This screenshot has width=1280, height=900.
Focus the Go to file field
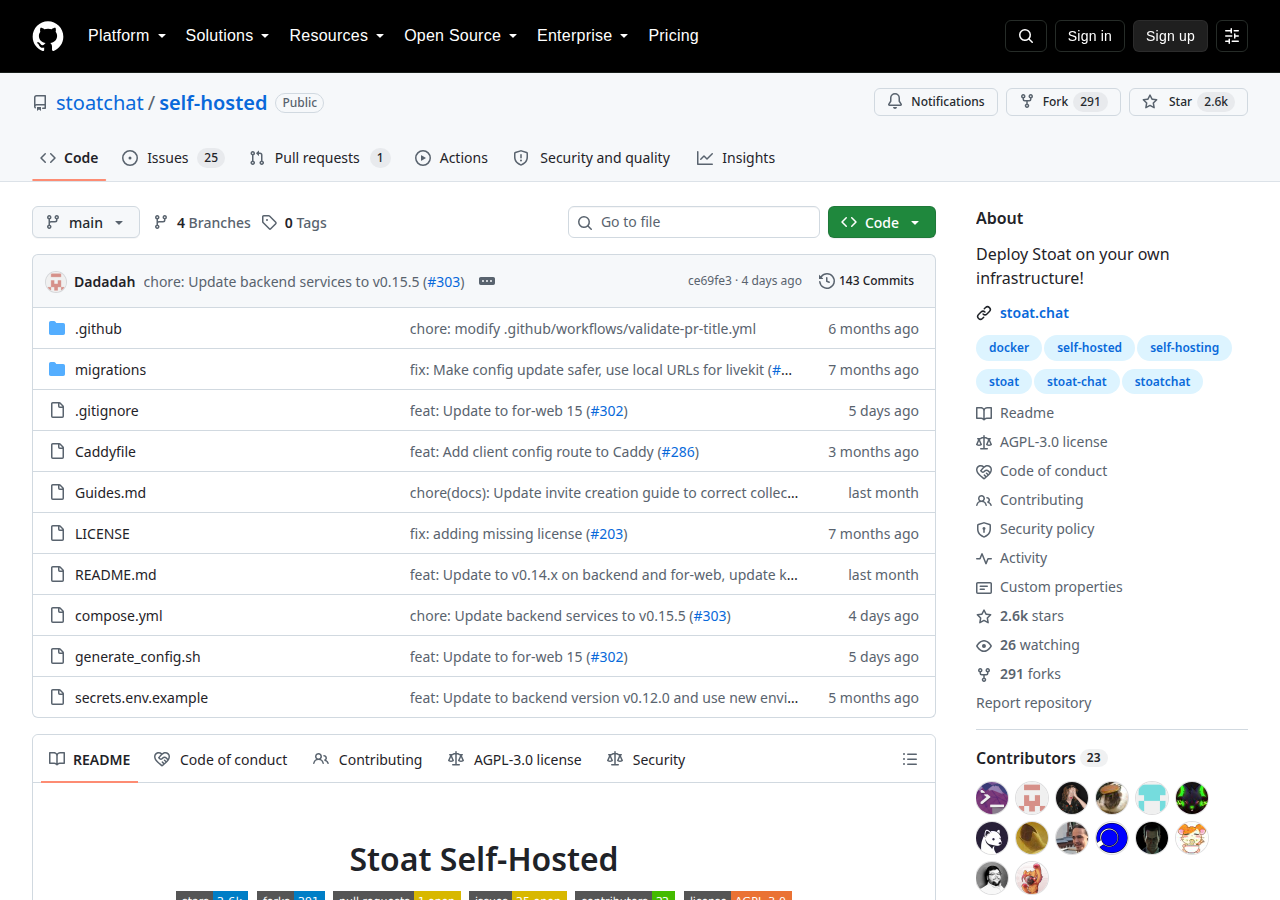pyautogui.click(x=694, y=222)
